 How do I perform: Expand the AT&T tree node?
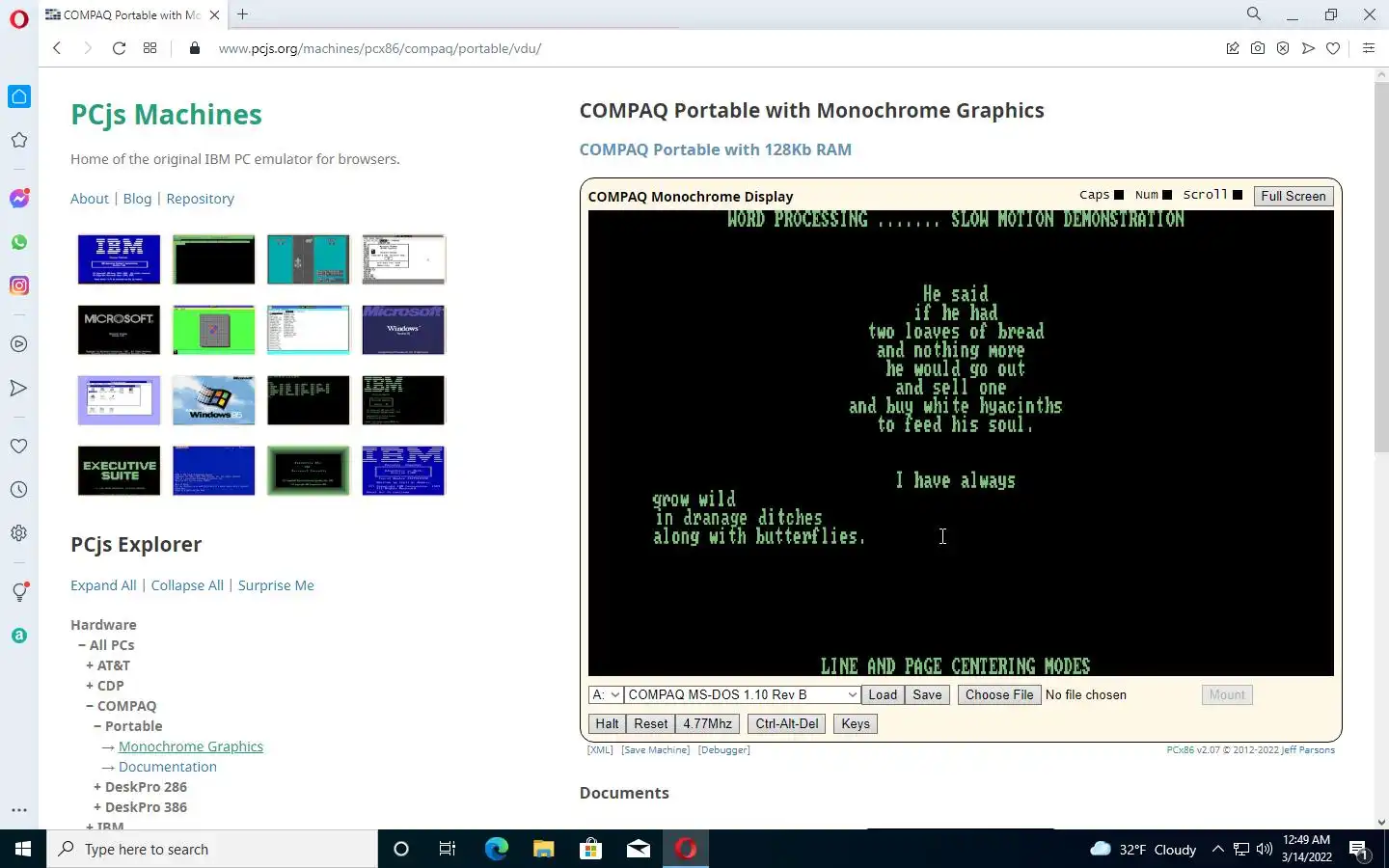point(90,665)
